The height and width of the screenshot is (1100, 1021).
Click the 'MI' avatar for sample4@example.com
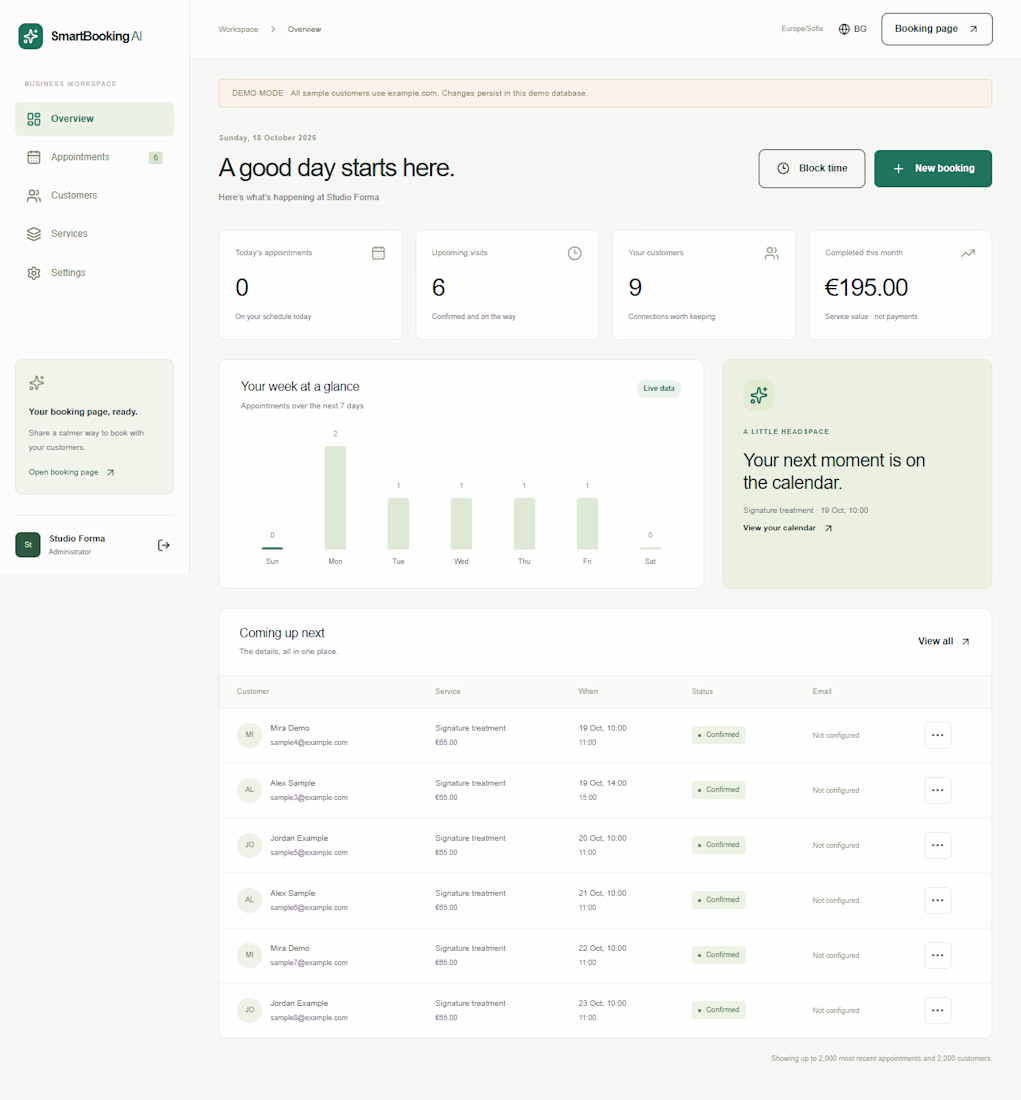(249, 735)
